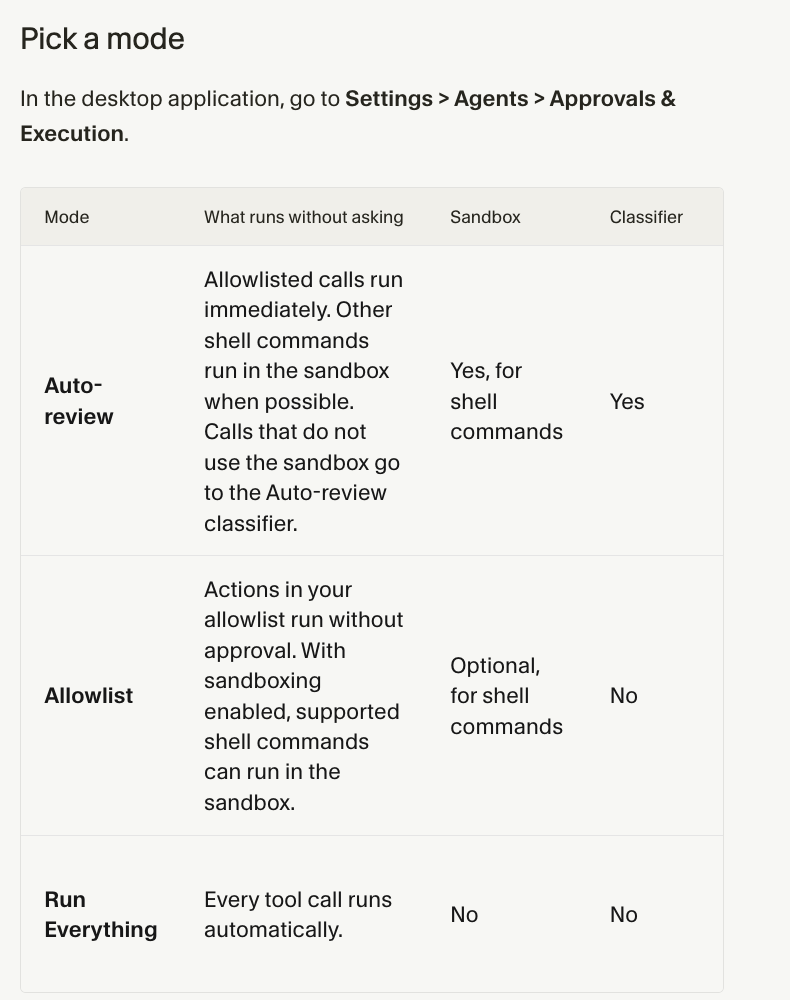Click the 'Execution.' bold text
790x1000 pixels.
[x=75, y=133]
